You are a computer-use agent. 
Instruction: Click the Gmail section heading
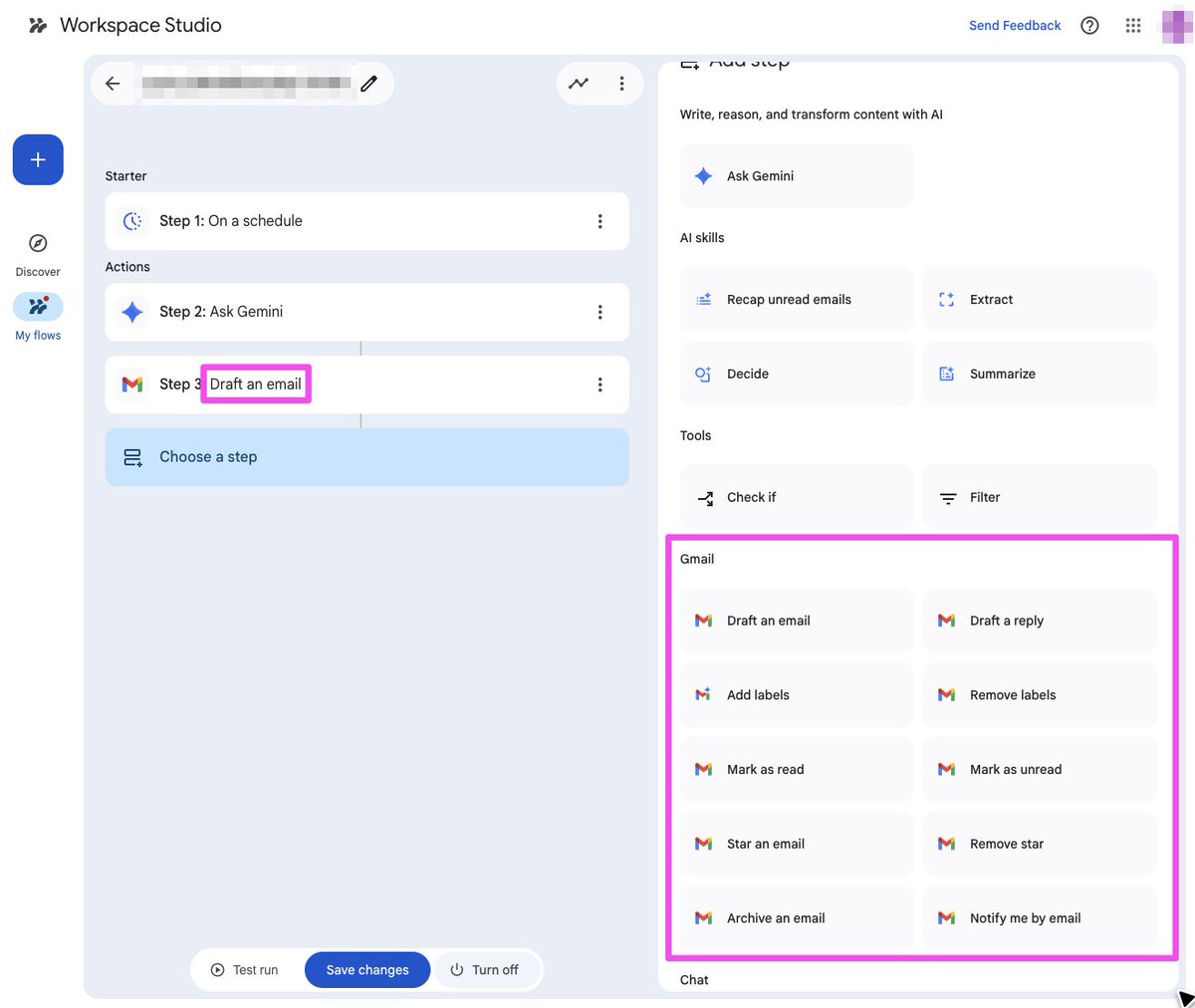pyautogui.click(x=697, y=559)
